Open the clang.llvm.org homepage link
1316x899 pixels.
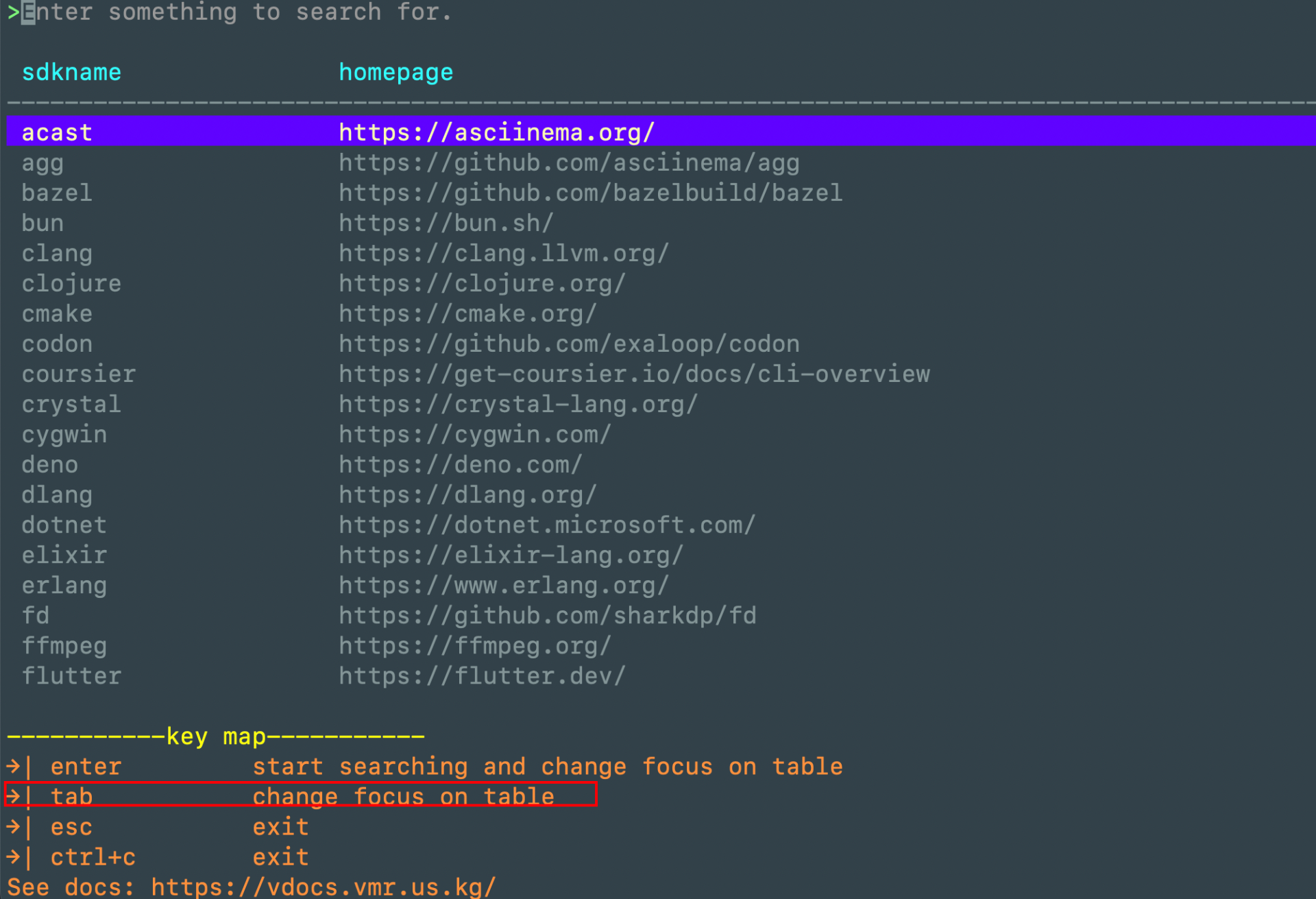pos(502,252)
